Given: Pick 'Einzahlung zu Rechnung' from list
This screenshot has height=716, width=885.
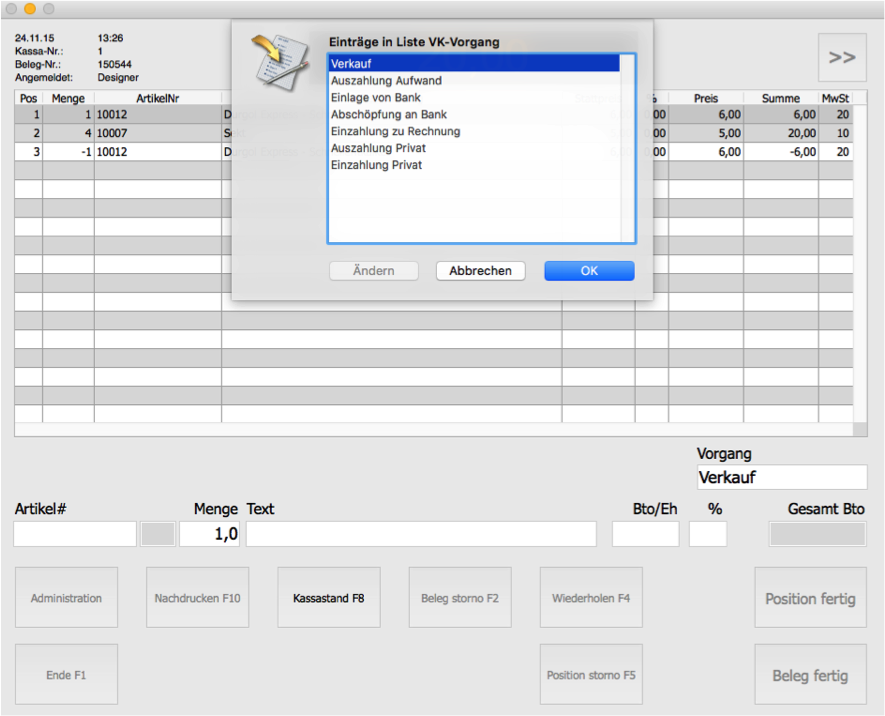Looking at the screenshot, I should pos(395,132).
